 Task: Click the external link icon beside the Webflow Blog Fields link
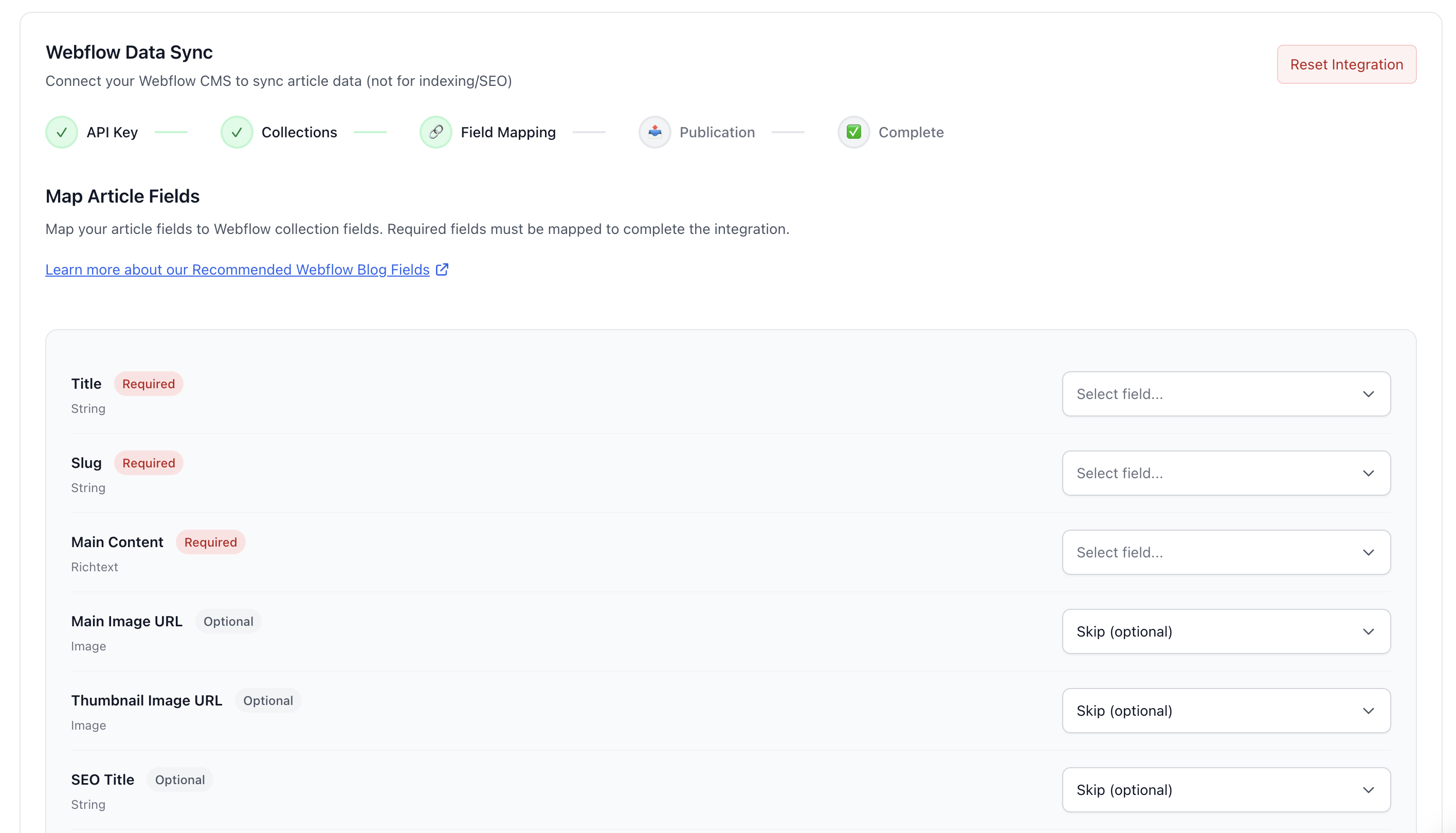tap(442, 269)
